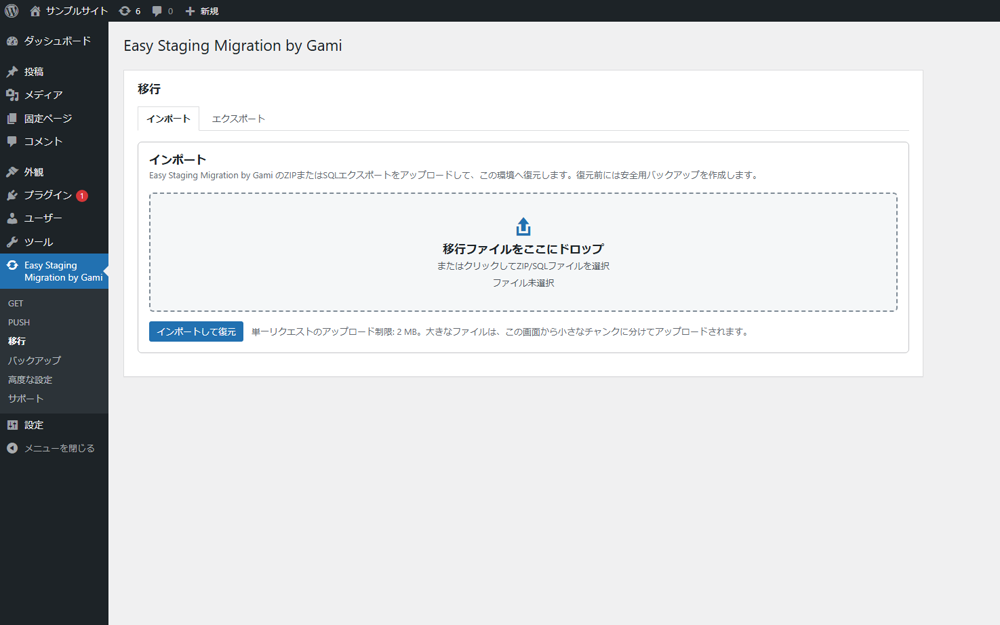Open the updates counter showing 6

[x=129, y=11]
